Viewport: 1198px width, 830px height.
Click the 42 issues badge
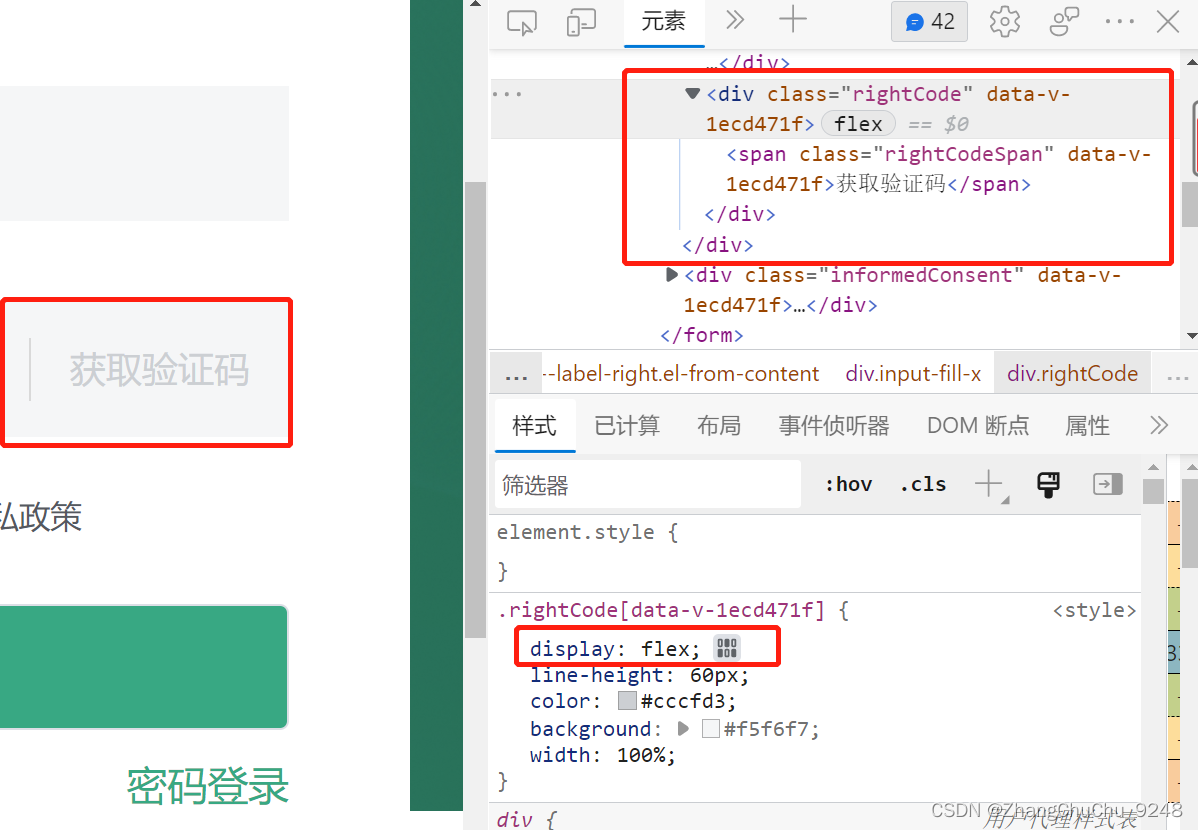point(928,20)
